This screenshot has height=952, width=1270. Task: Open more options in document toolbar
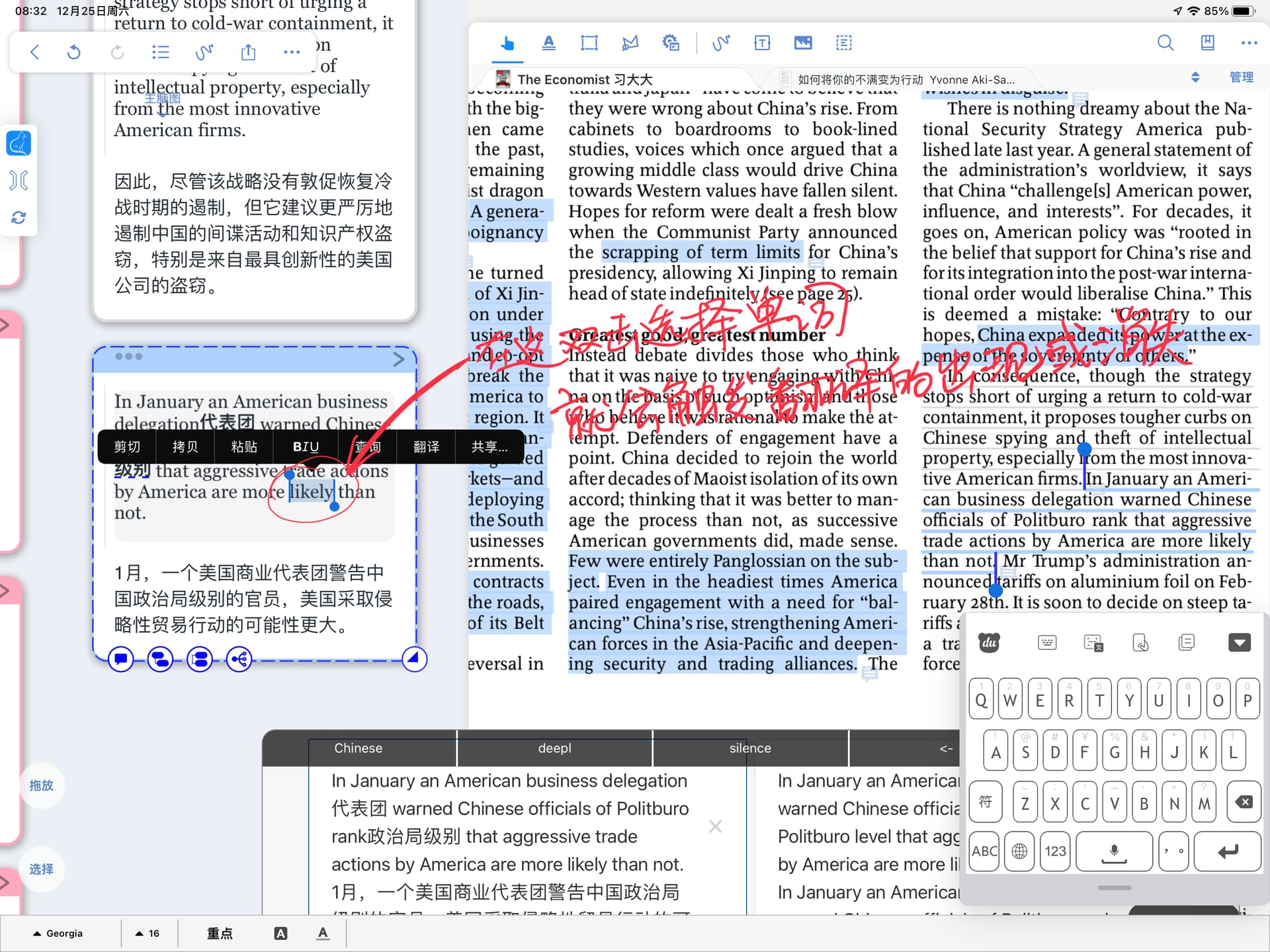point(1249,44)
